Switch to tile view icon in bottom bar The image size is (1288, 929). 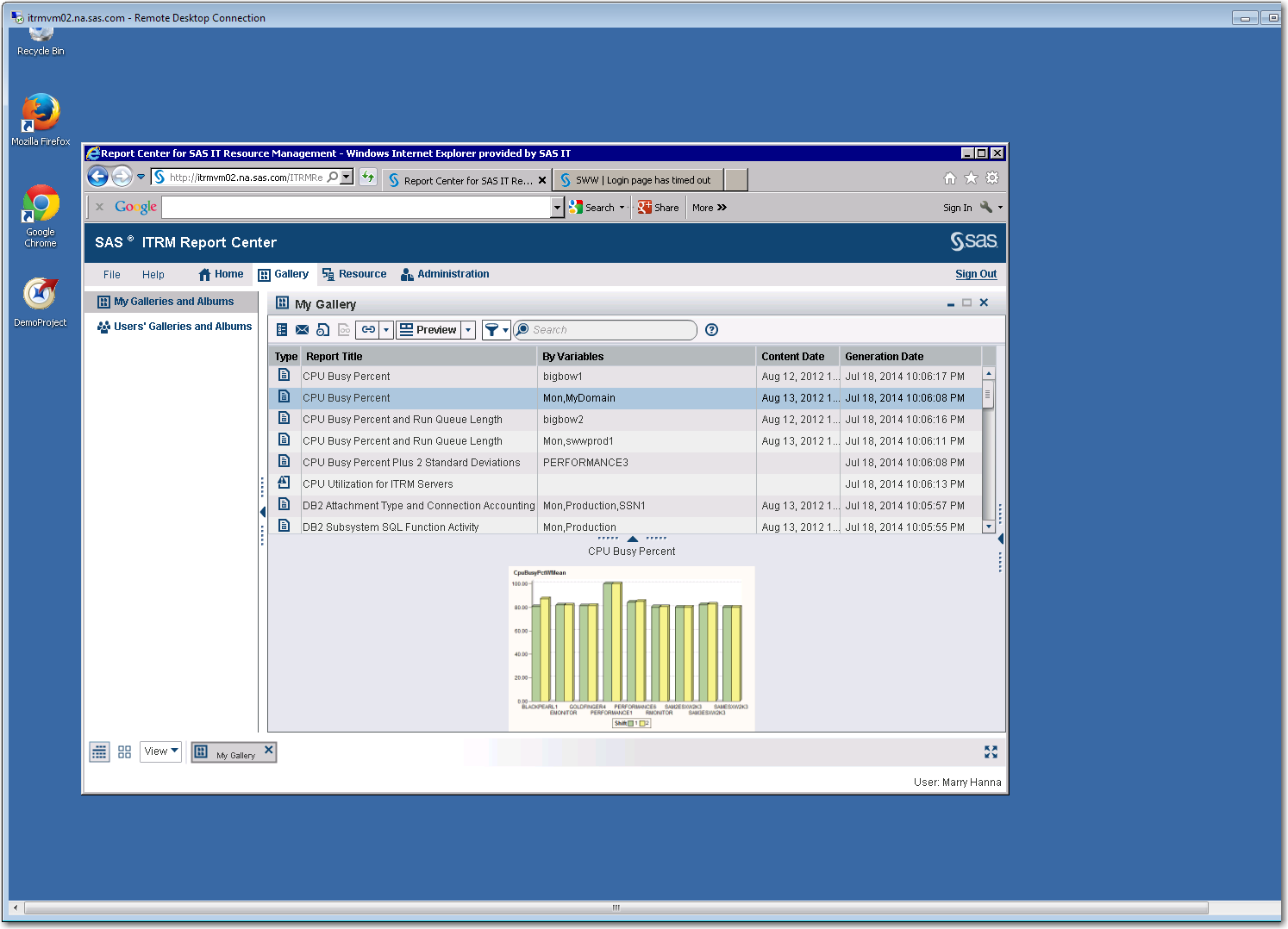(x=125, y=752)
